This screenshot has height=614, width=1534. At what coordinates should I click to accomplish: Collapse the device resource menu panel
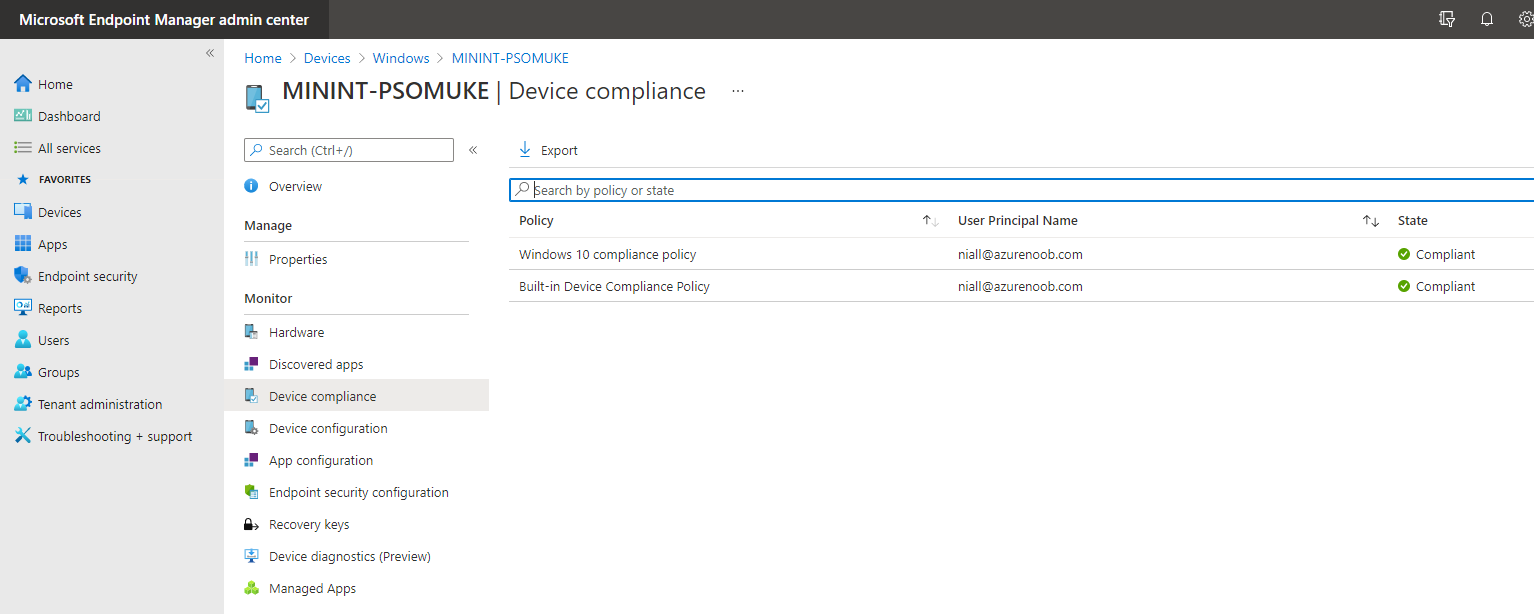point(473,150)
